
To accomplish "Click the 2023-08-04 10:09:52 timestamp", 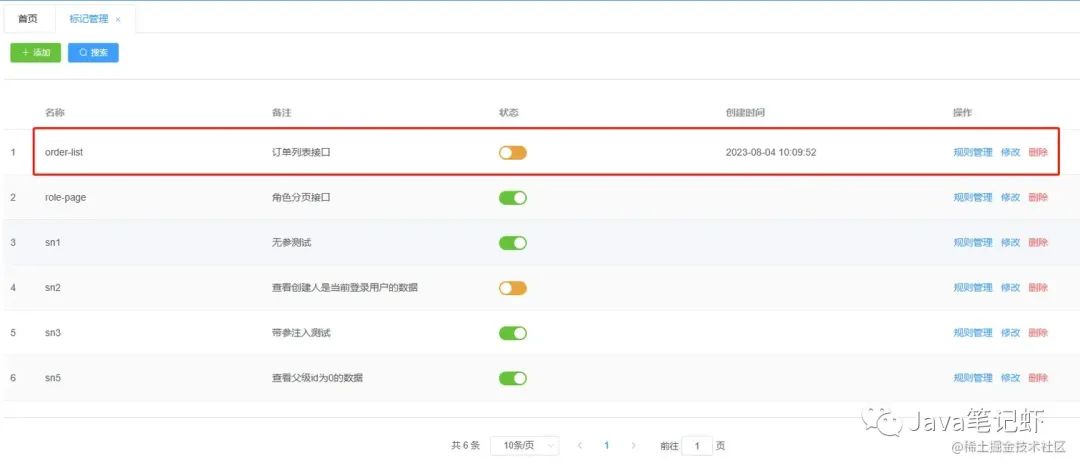I will click(771, 152).
